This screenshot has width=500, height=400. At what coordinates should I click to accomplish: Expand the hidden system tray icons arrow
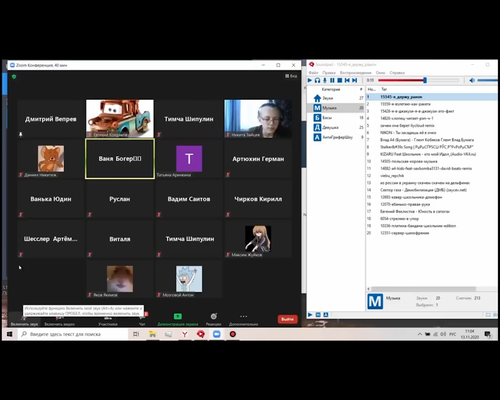[420, 334]
